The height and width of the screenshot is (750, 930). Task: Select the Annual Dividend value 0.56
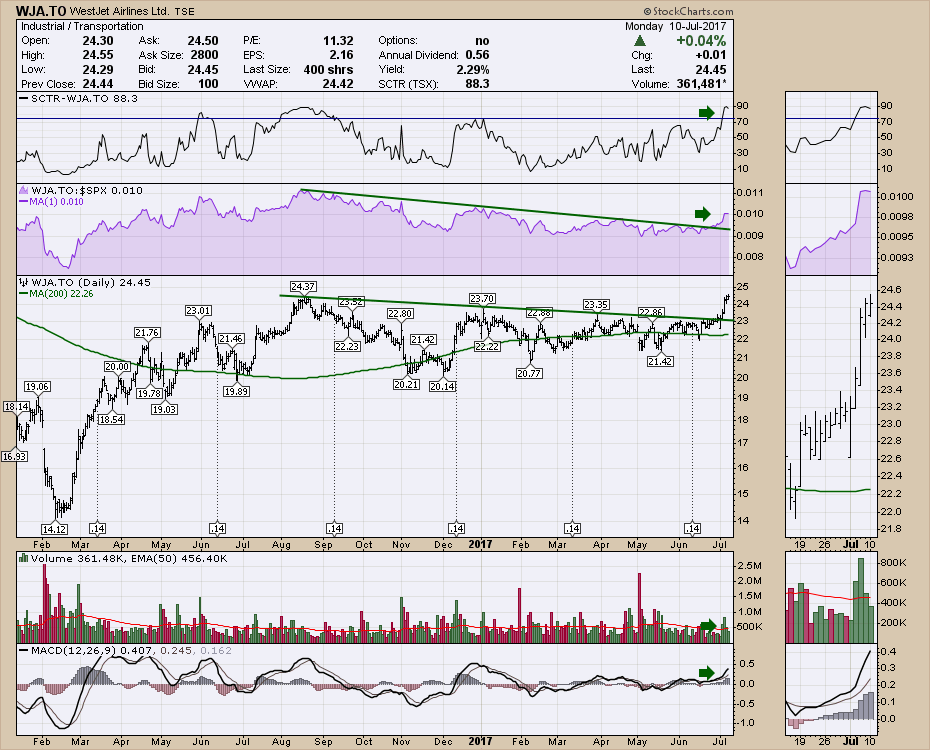(x=477, y=55)
